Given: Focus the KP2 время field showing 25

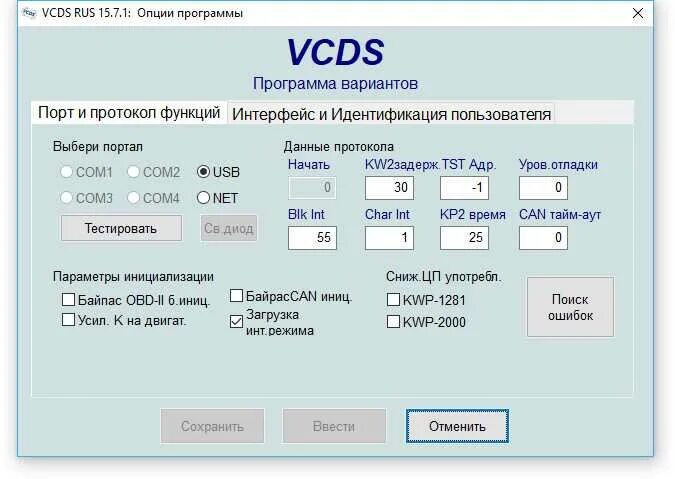Looking at the screenshot, I should point(464,238).
